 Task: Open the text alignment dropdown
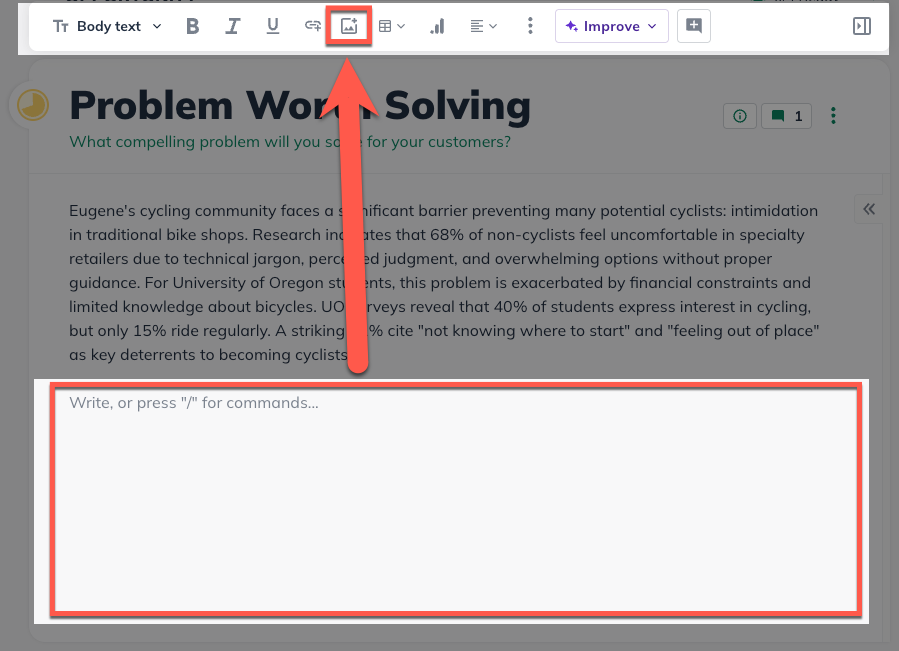click(x=483, y=27)
